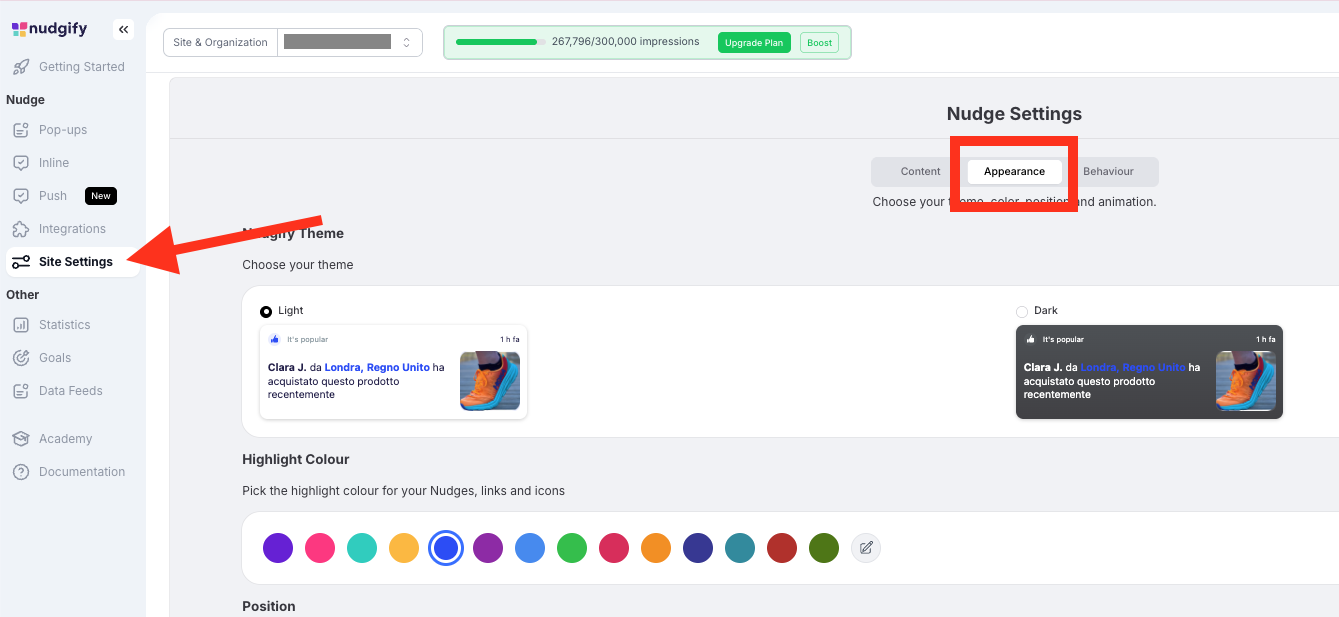This screenshot has width=1339, height=617.
Task: Click thumbs-up icon in Light theme preview
Action: [x=275, y=339]
